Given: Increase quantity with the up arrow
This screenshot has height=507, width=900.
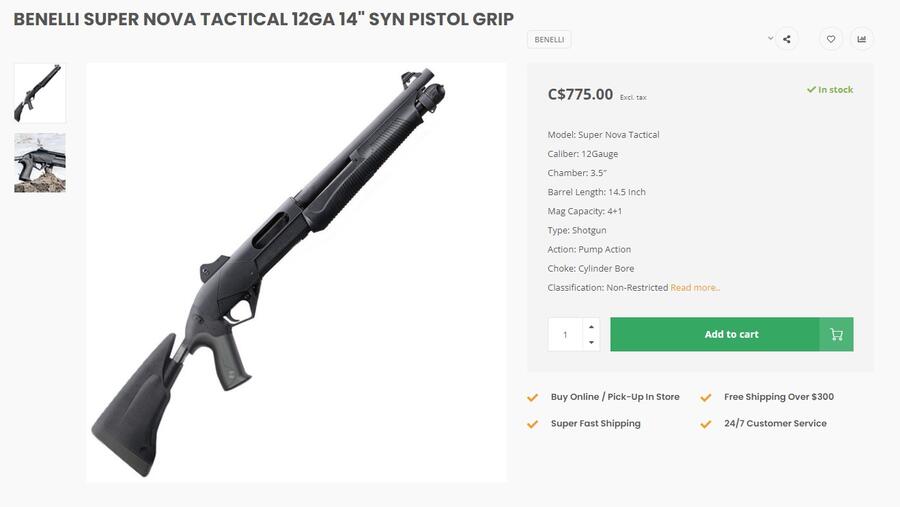Looking at the screenshot, I should 591,326.
